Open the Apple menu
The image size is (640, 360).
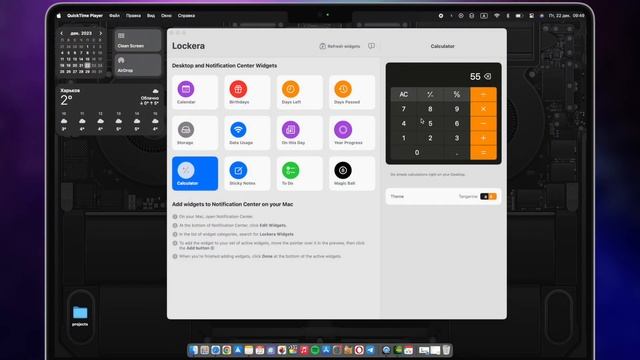[x=58, y=16]
